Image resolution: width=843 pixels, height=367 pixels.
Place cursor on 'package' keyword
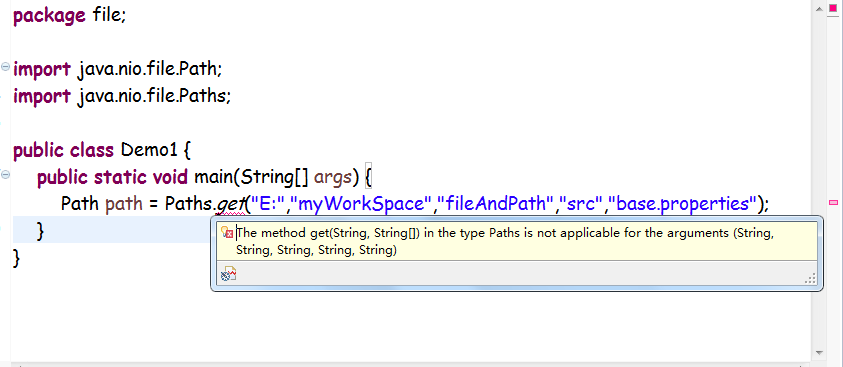49,16
